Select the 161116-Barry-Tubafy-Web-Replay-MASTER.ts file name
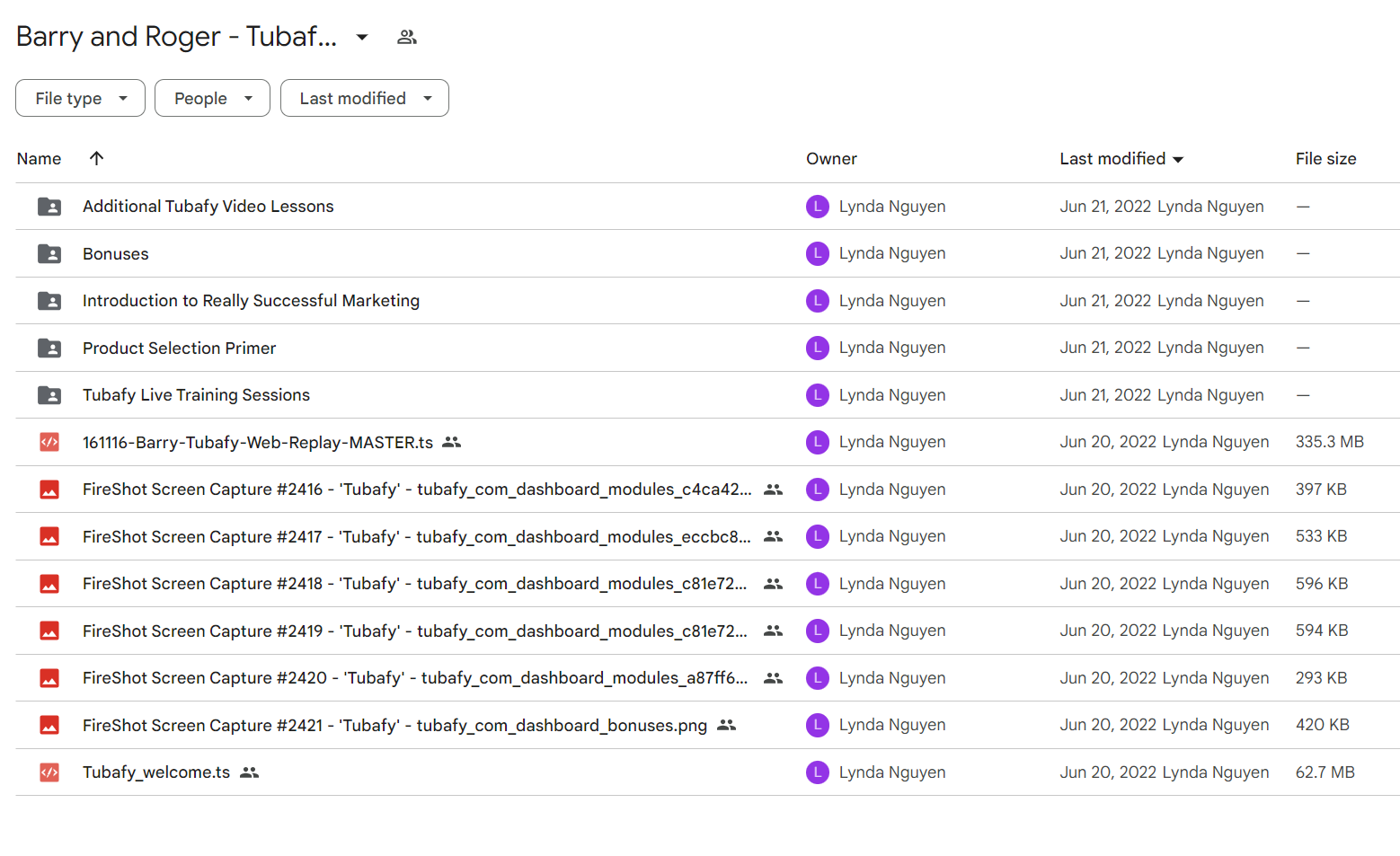Viewport: 1400px width, 856px height. [258, 442]
